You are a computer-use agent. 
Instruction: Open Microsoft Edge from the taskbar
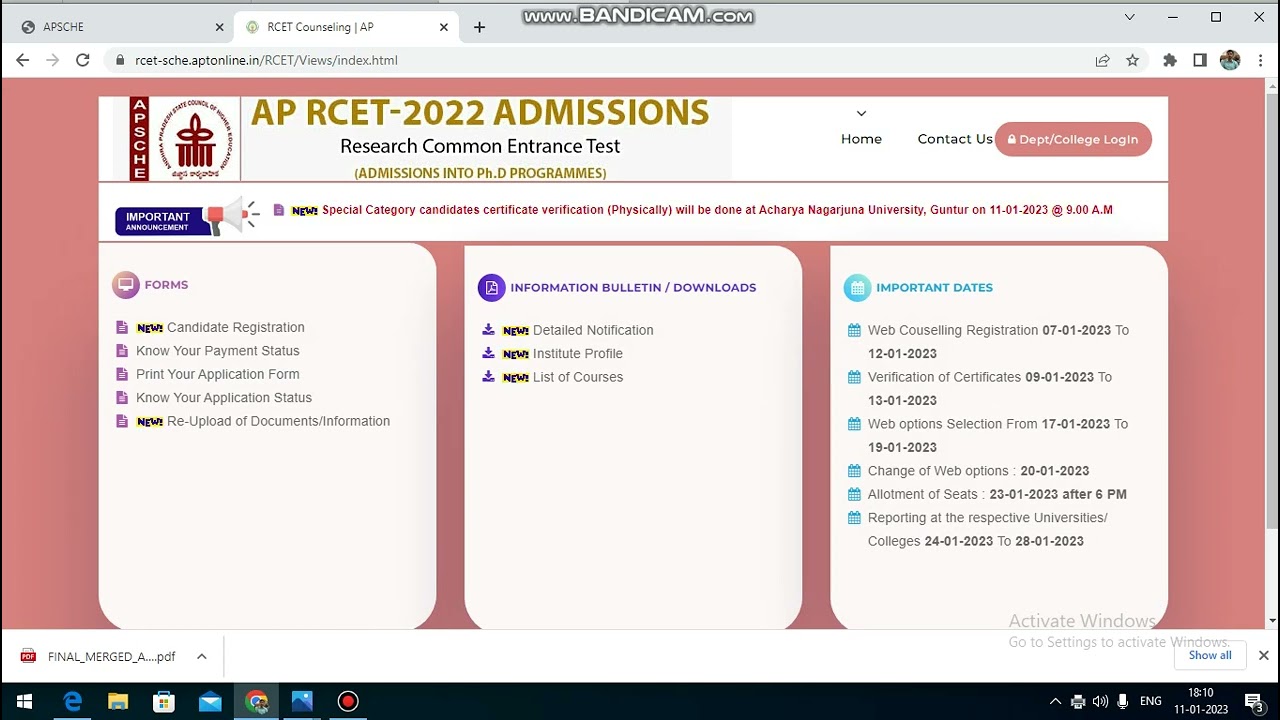coord(73,701)
